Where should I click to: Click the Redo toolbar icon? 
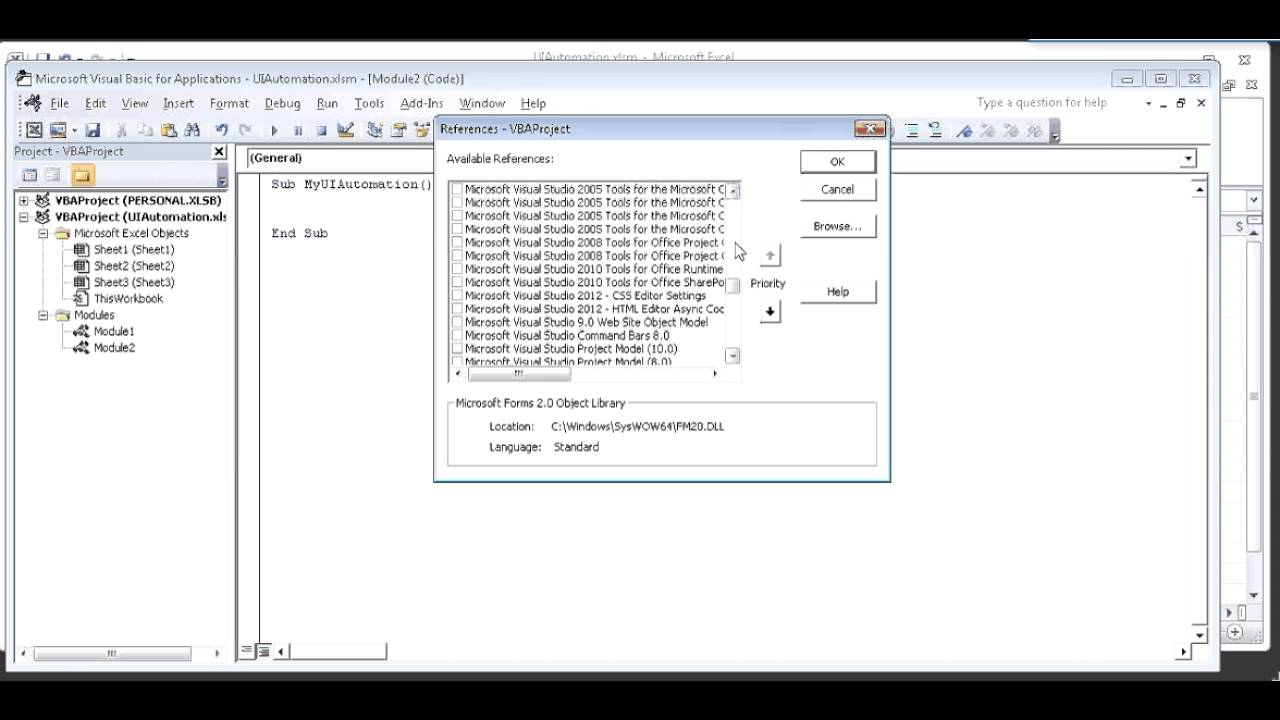click(245, 130)
